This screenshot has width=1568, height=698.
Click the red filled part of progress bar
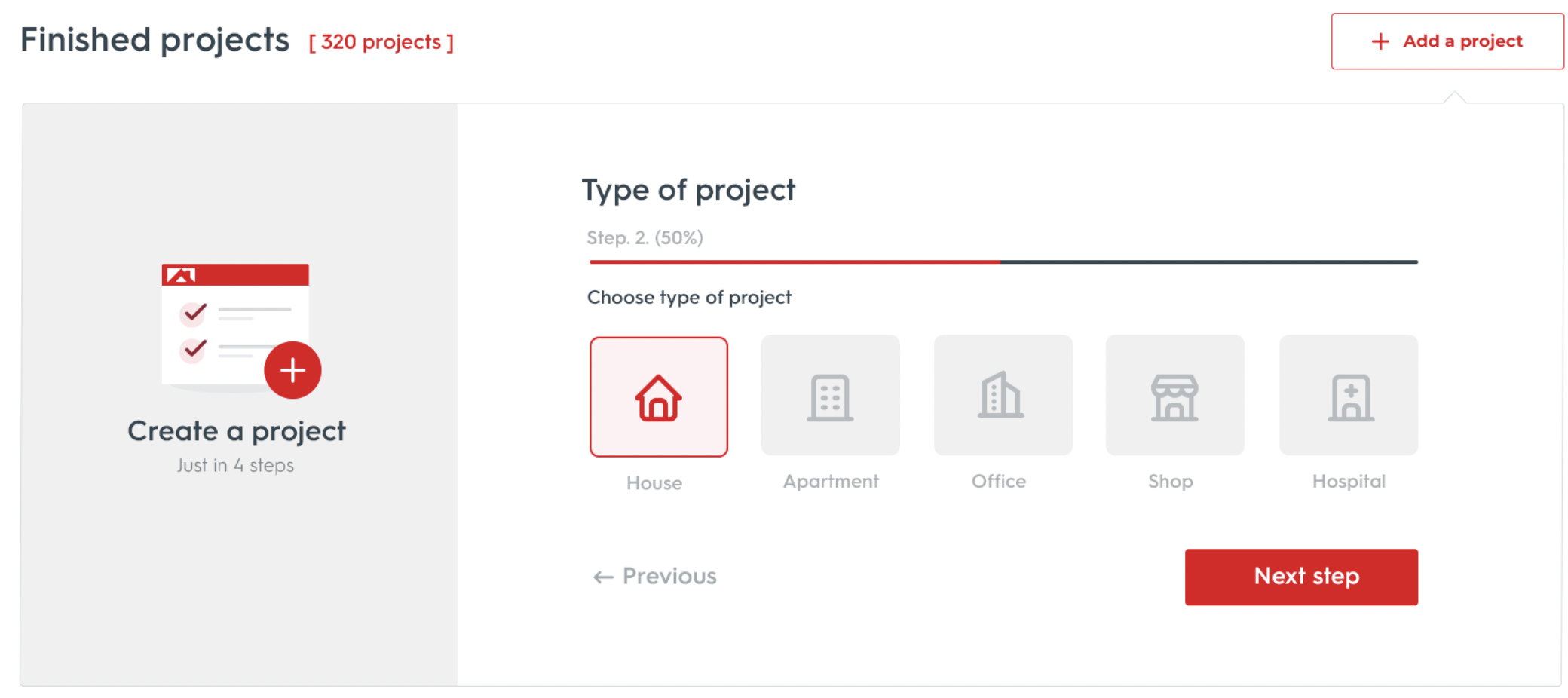(x=795, y=262)
